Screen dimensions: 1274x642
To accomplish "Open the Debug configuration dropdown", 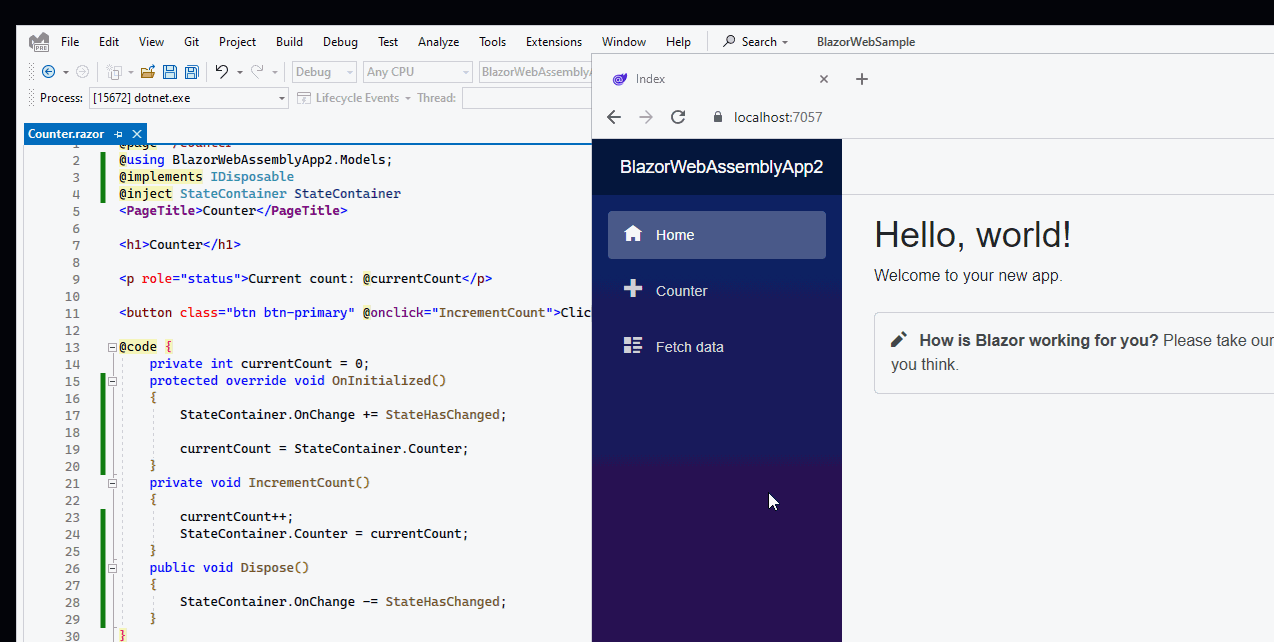I will click(x=323, y=72).
